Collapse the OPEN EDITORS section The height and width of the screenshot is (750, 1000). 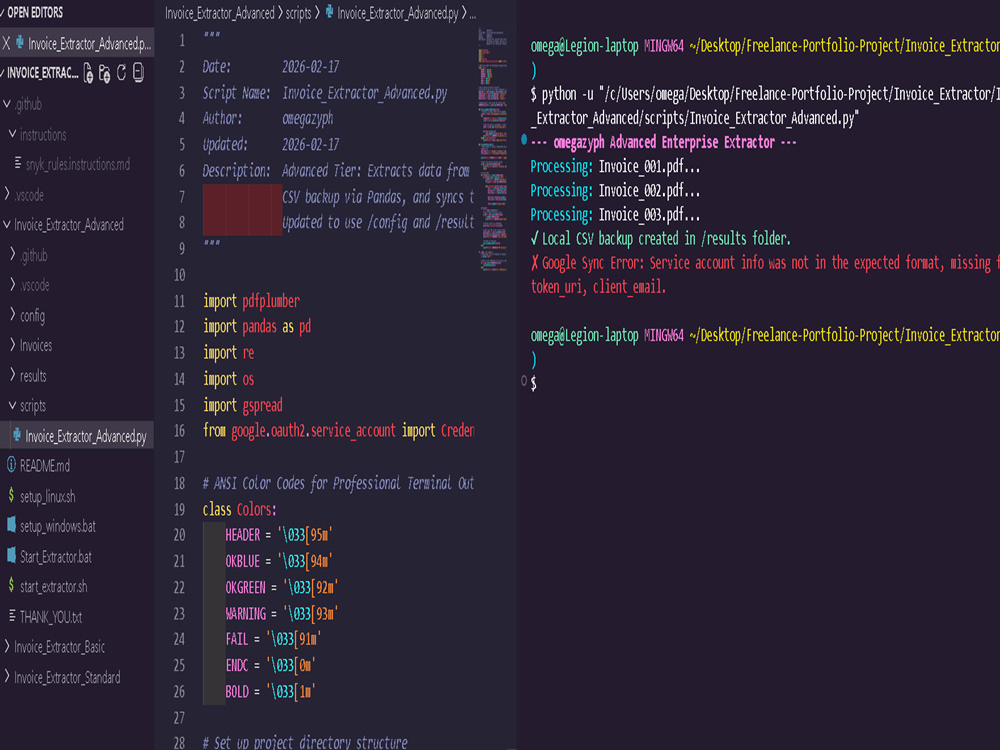[3, 12]
